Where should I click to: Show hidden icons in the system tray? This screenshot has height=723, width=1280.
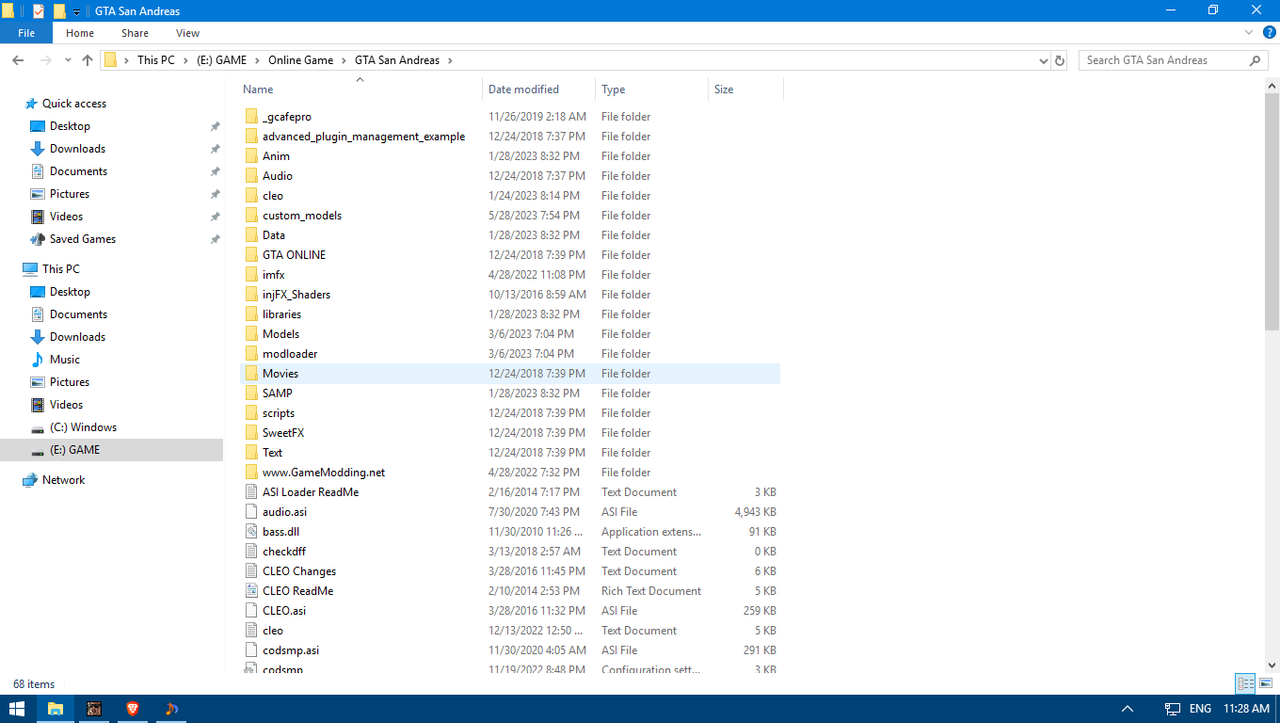point(1127,709)
